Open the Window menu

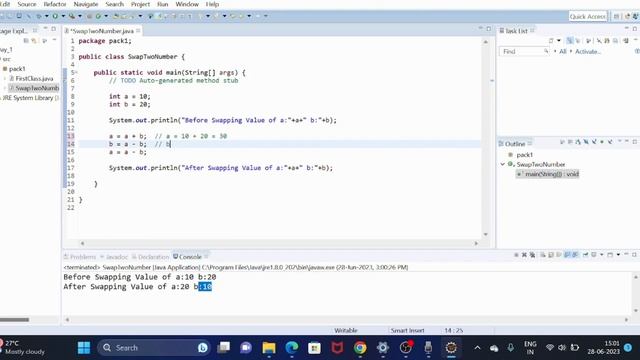[187, 4]
